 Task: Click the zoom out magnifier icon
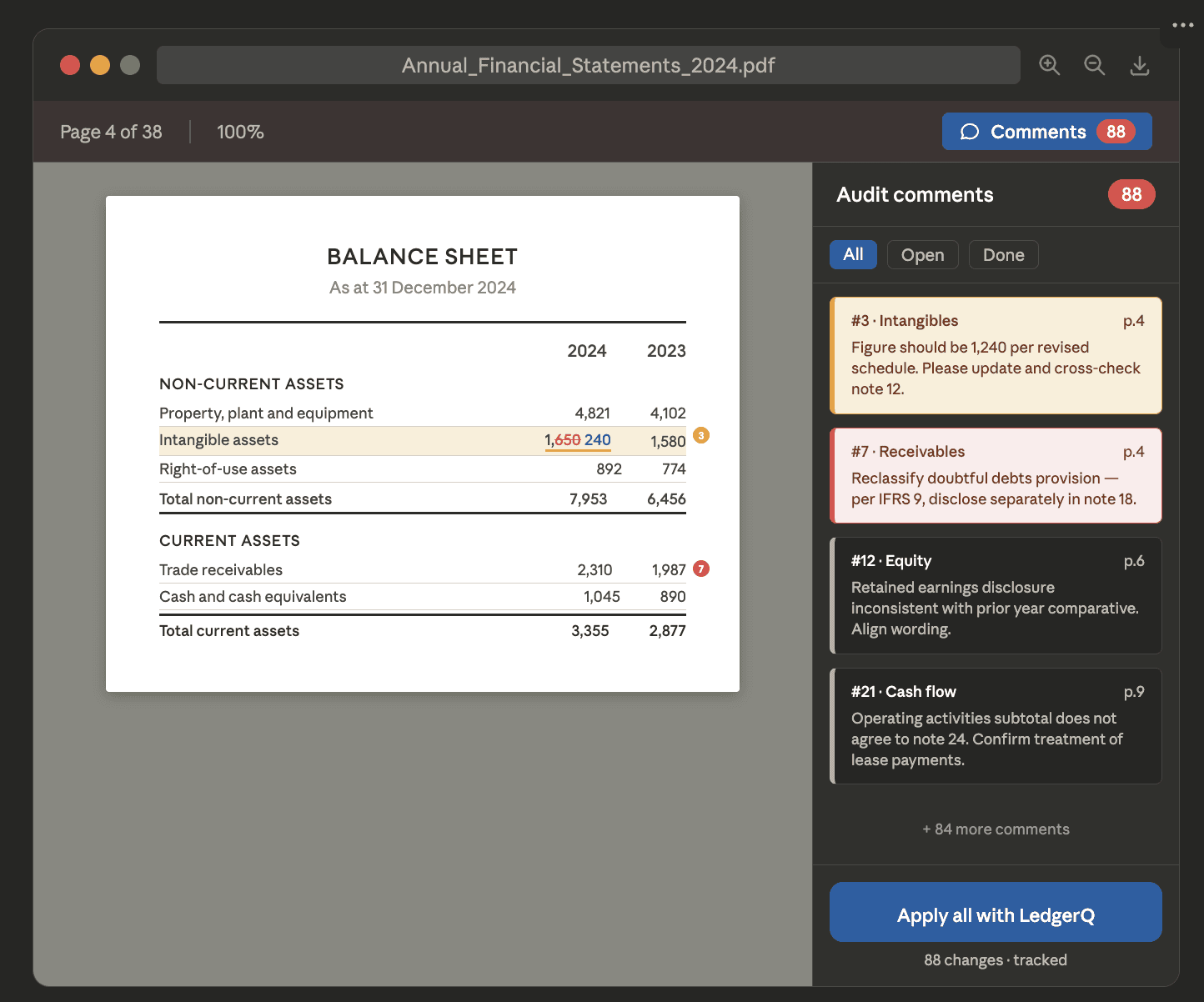coord(1095,65)
